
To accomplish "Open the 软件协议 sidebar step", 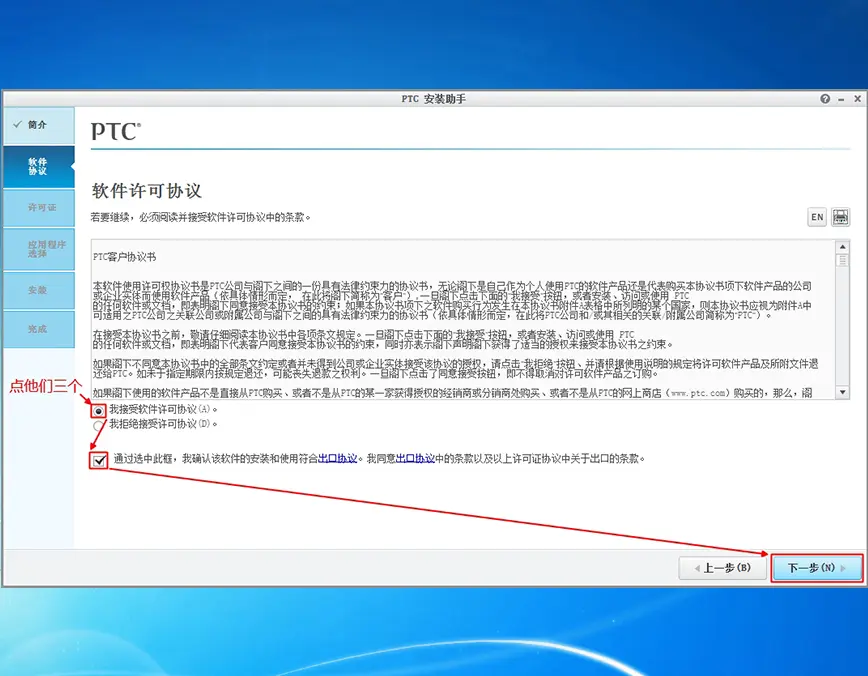I will (x=38, y=167).
